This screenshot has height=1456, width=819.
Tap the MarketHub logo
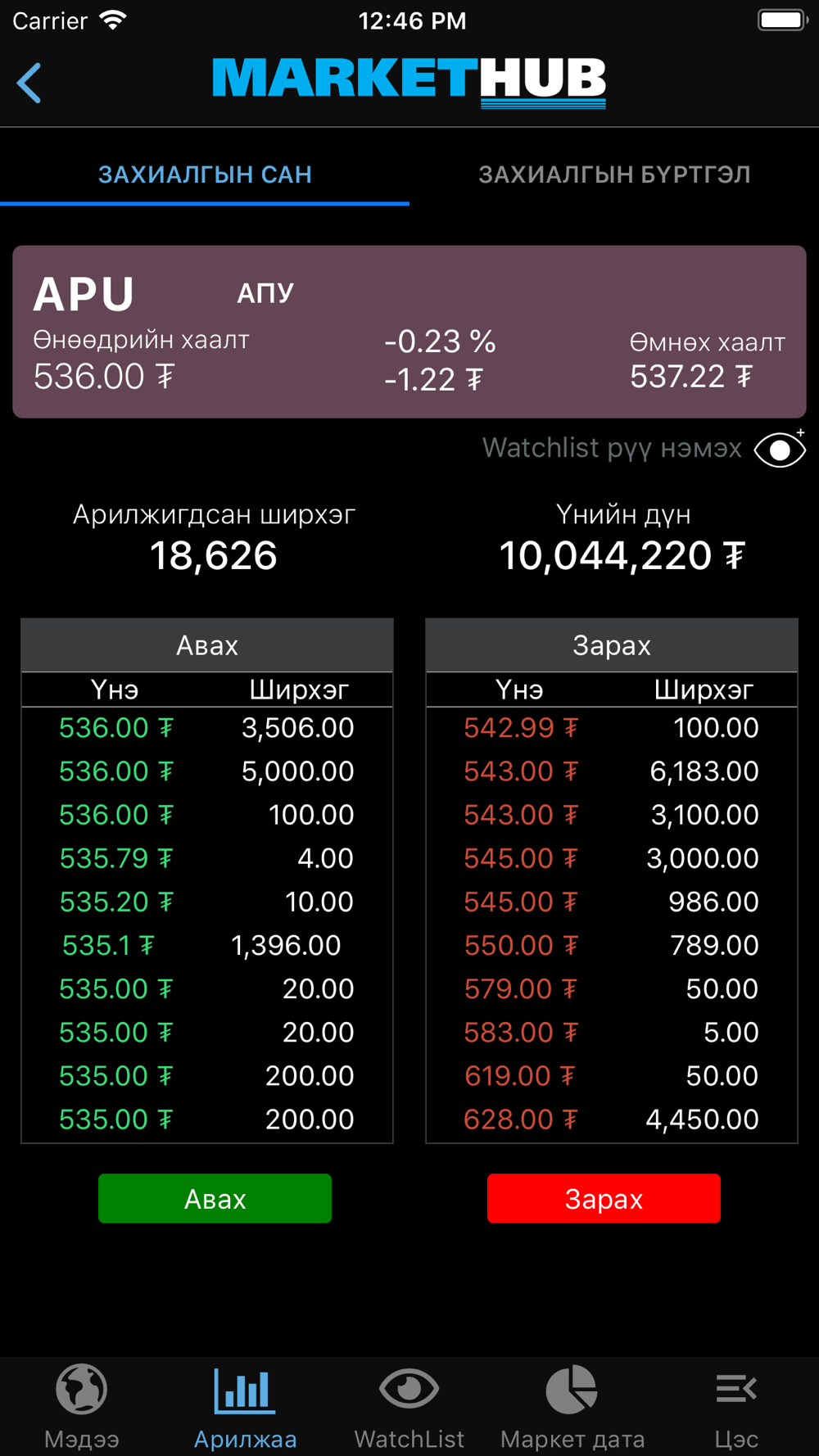pos(409,82)
